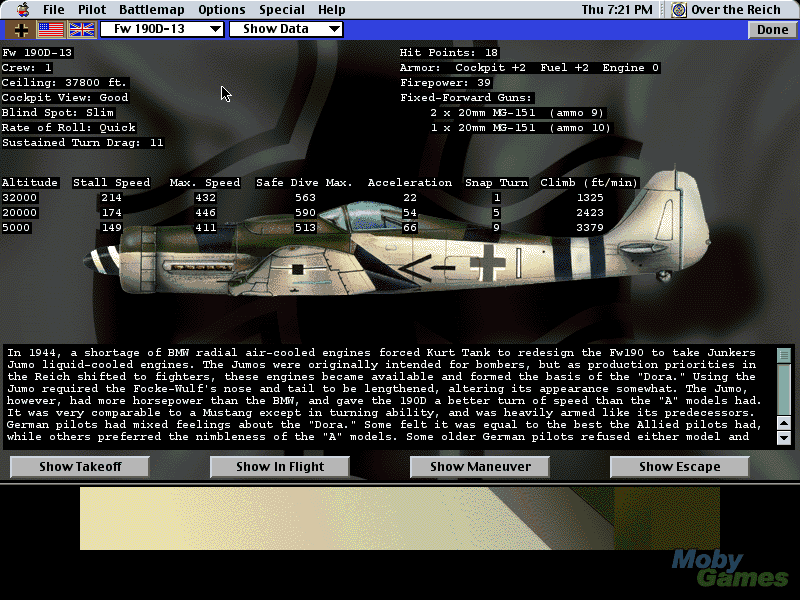The image size is (800, 600).
Task: Click the 'Rate of Roll: Quick' text
Action: (x=69, y=128)
